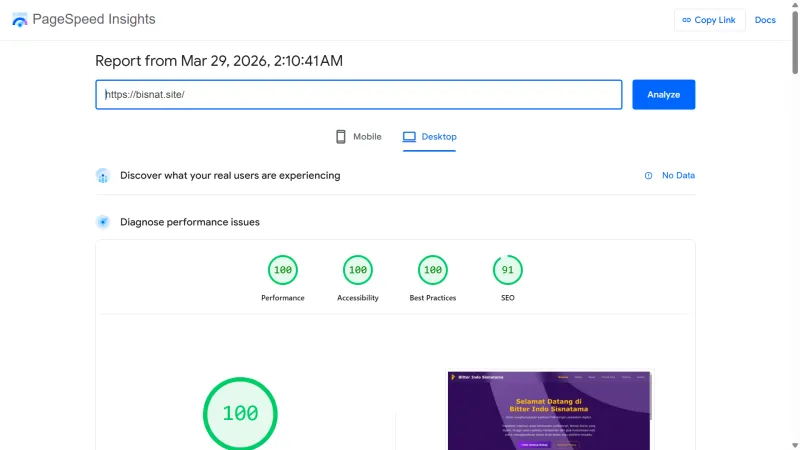Viewport: 800px width, 450px height.
Task: Click the PageSpeed Insights logo icon
Action: point(19,20)
